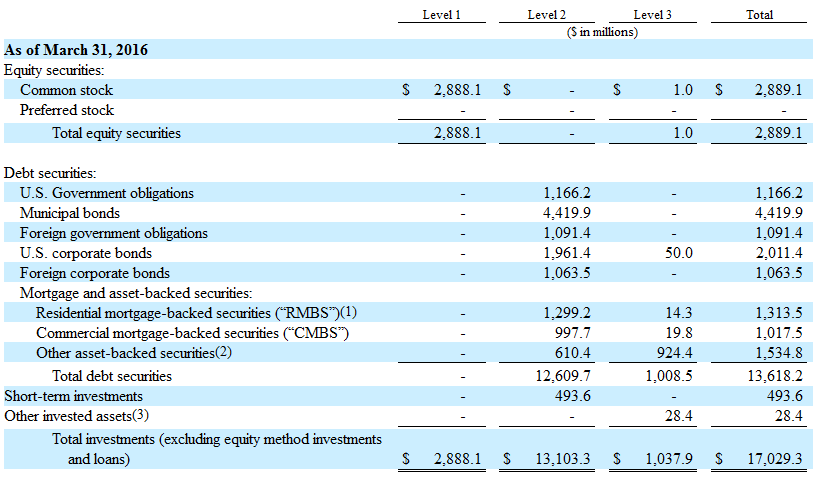This screenshot has height=477, width=813.
Task: Click the 'Total' column header
Action: (x=759, y=15)
